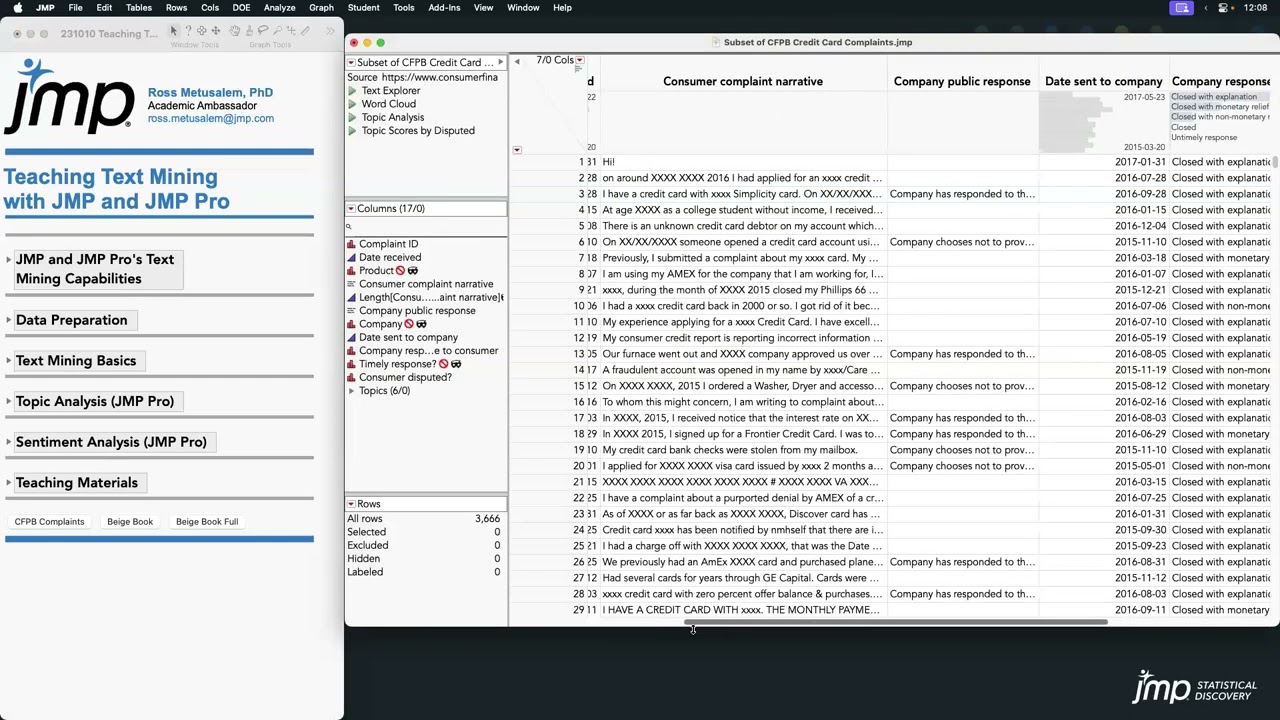Open the Rows panel red triangle menu
This screenshot has width=1280, height=720.
point(351,504)
